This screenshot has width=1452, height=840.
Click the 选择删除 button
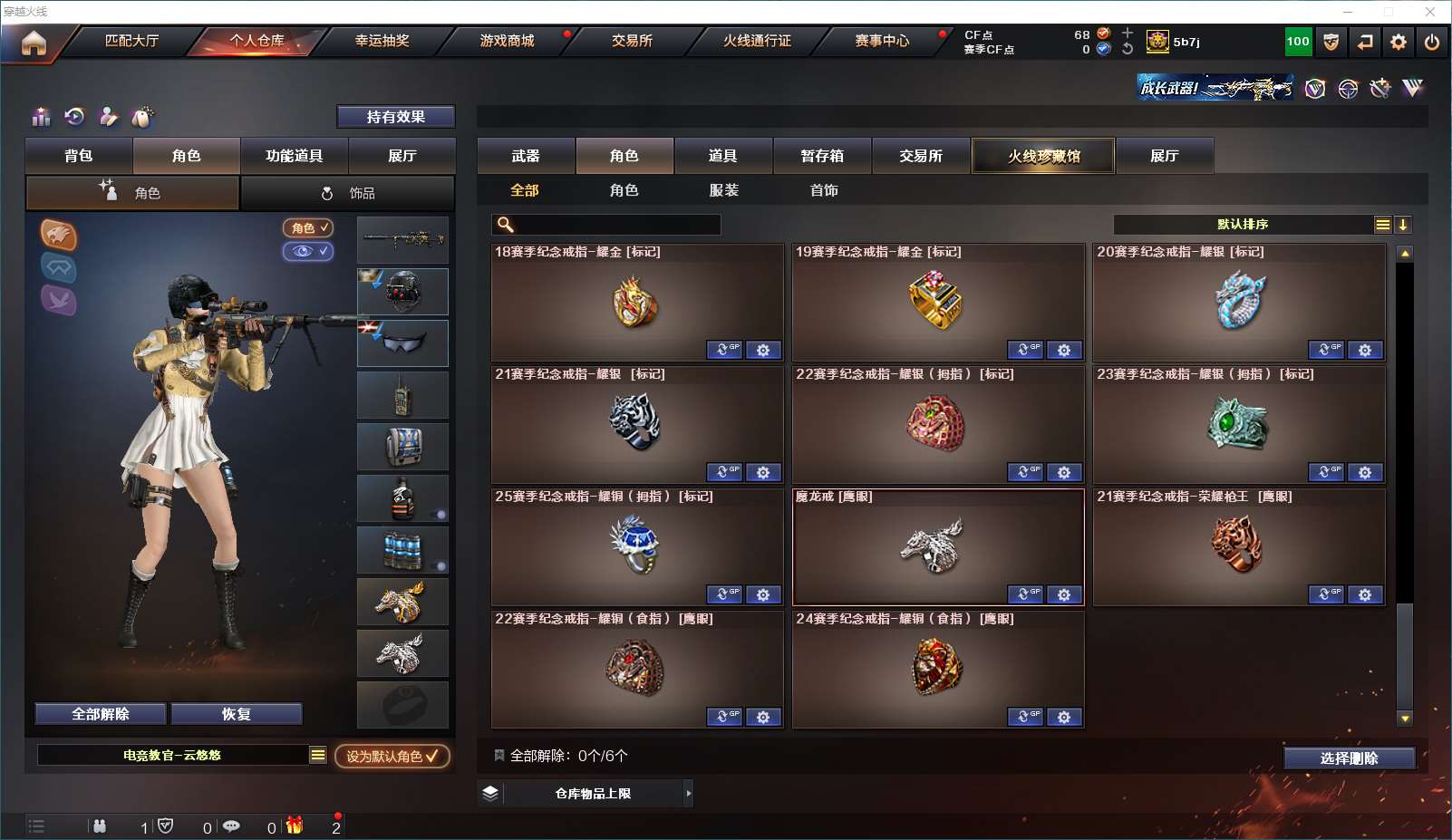[1350, 758]
